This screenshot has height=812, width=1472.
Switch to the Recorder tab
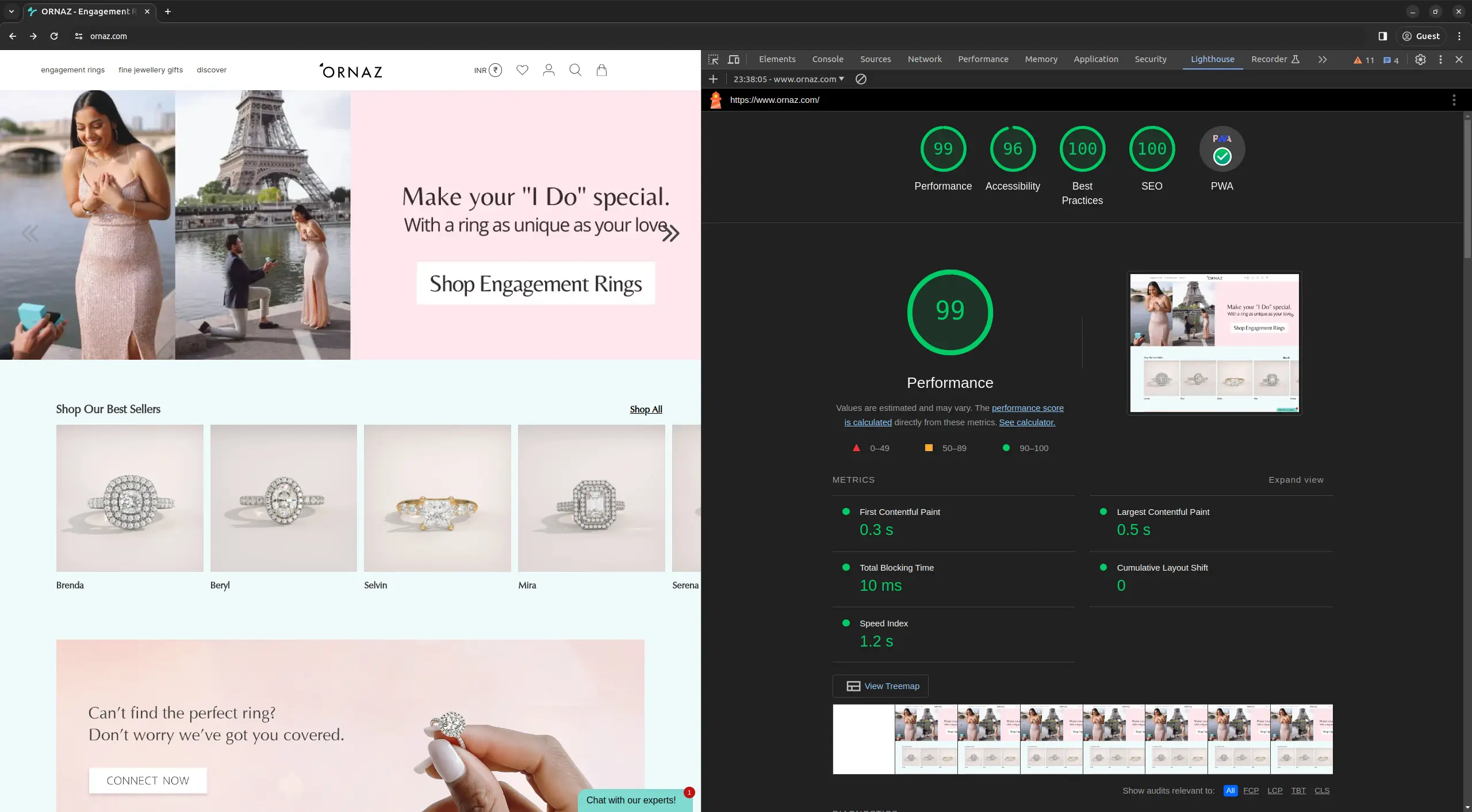(x=1275, y=59)
